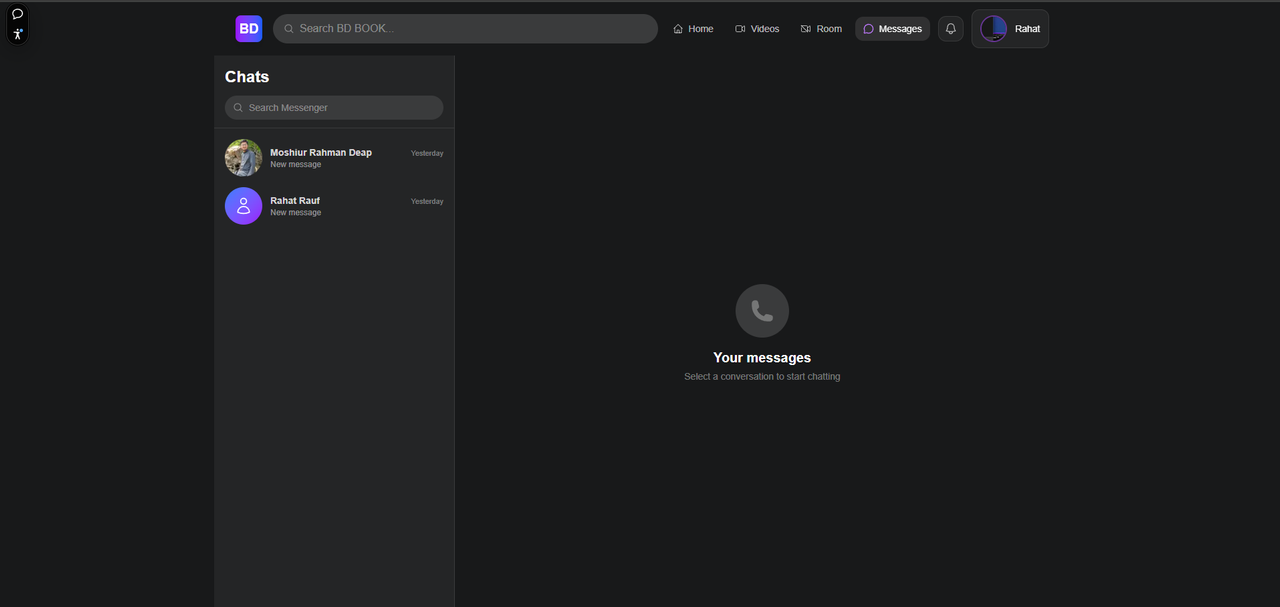Click Moshiur Rahman Deap's profile photo

click(x=244, y=158)
